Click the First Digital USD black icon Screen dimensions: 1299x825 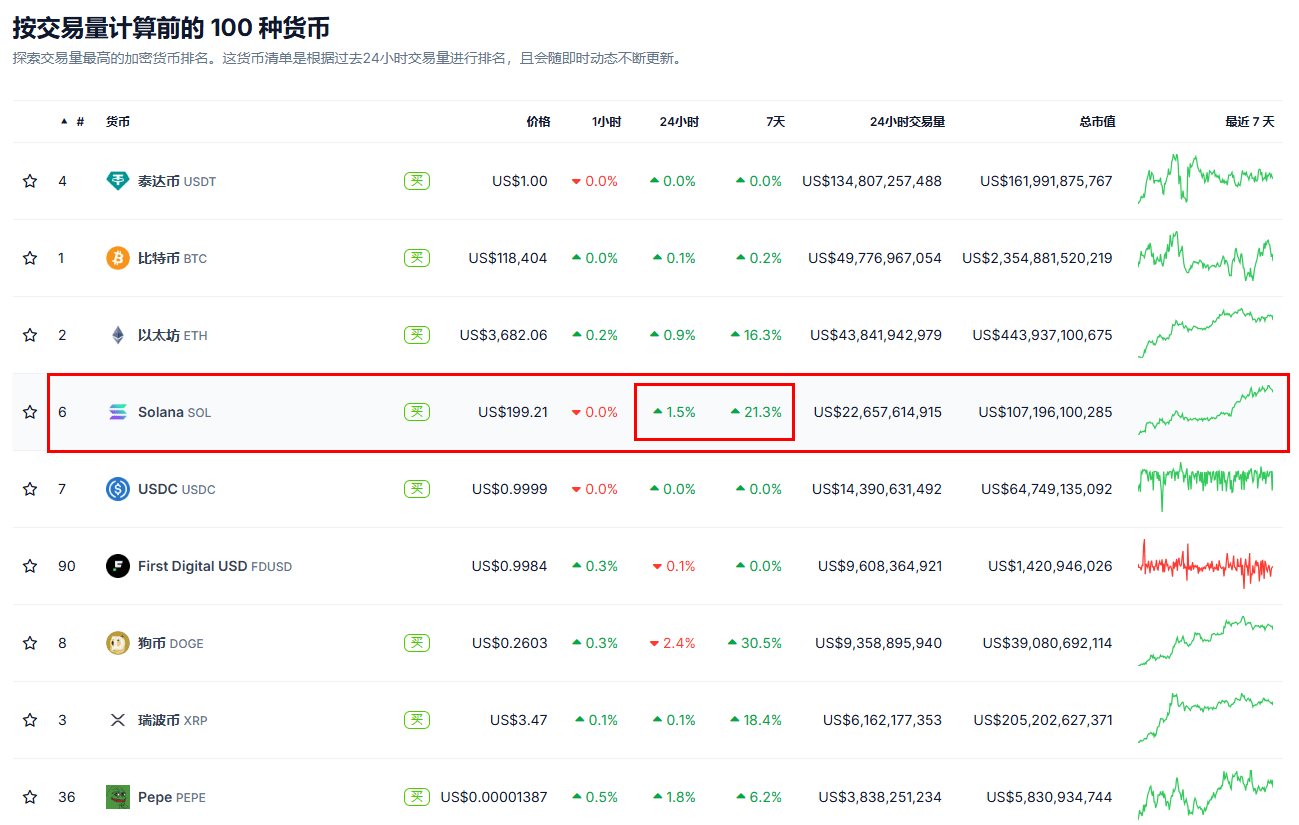coord(118,566)
